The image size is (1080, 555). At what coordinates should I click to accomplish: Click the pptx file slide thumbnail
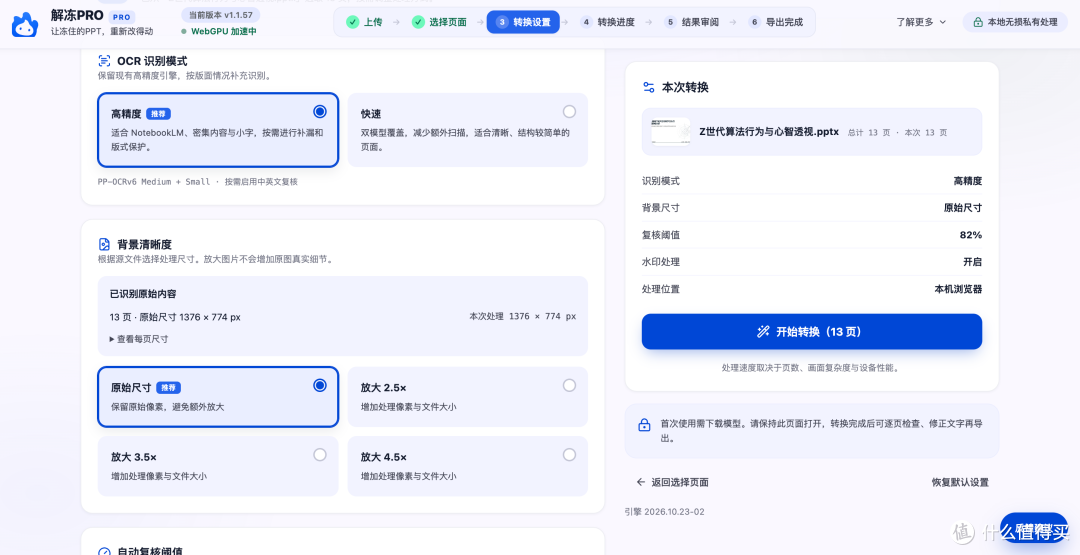pos(671,131)
